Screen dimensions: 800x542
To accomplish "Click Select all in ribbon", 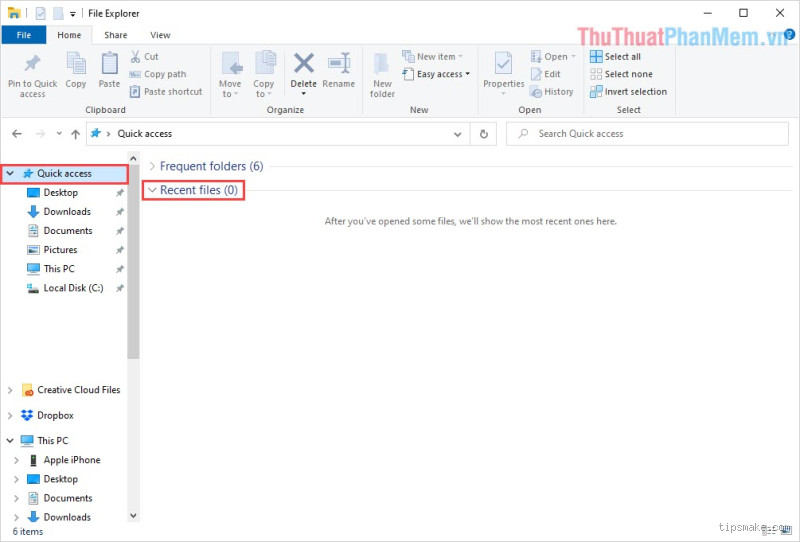I will (x=622, y=57).
